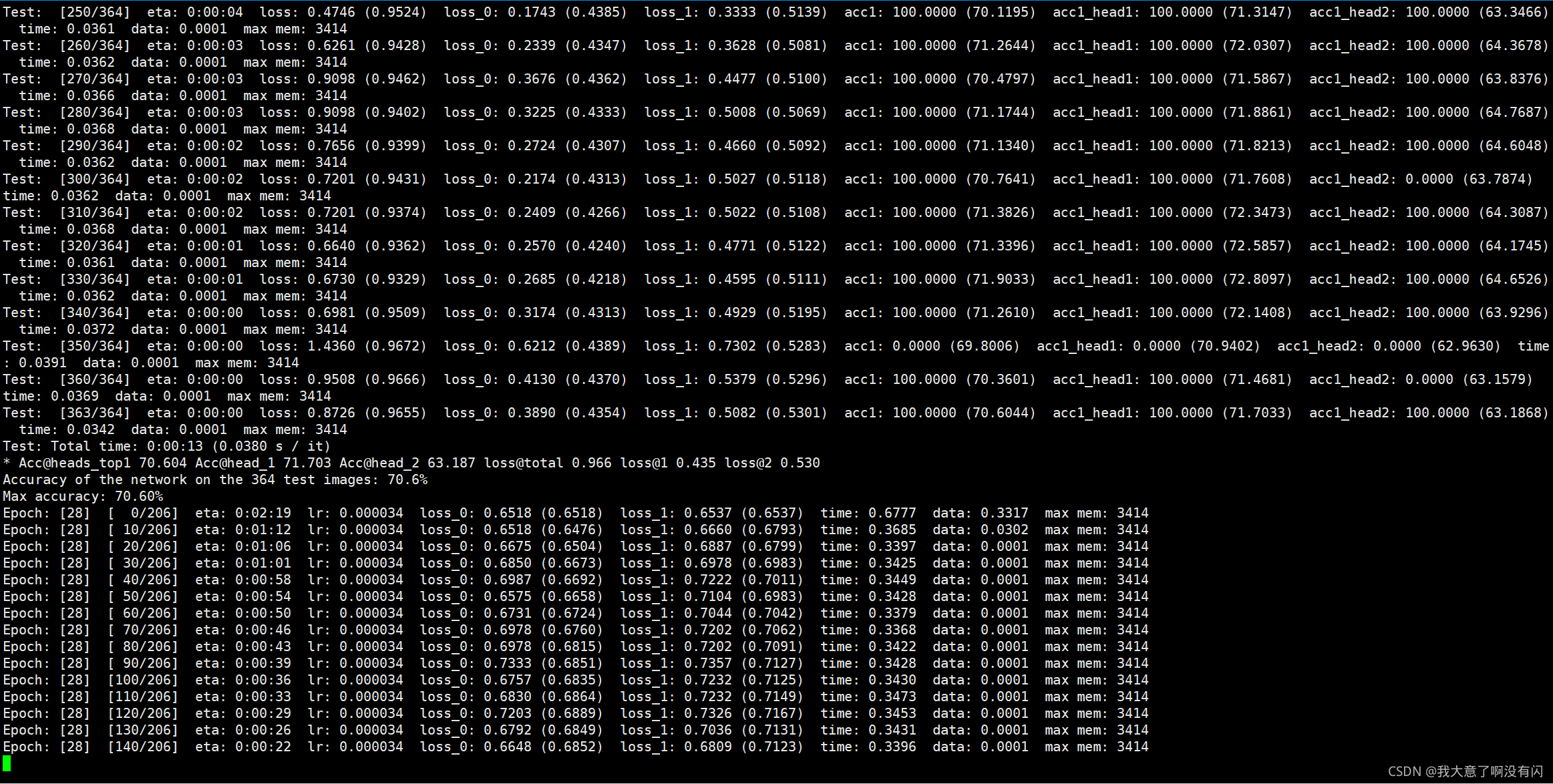Click '[120/206]' epoch step marker
This screenshot has width=1553, height=784.
point(143,713)
